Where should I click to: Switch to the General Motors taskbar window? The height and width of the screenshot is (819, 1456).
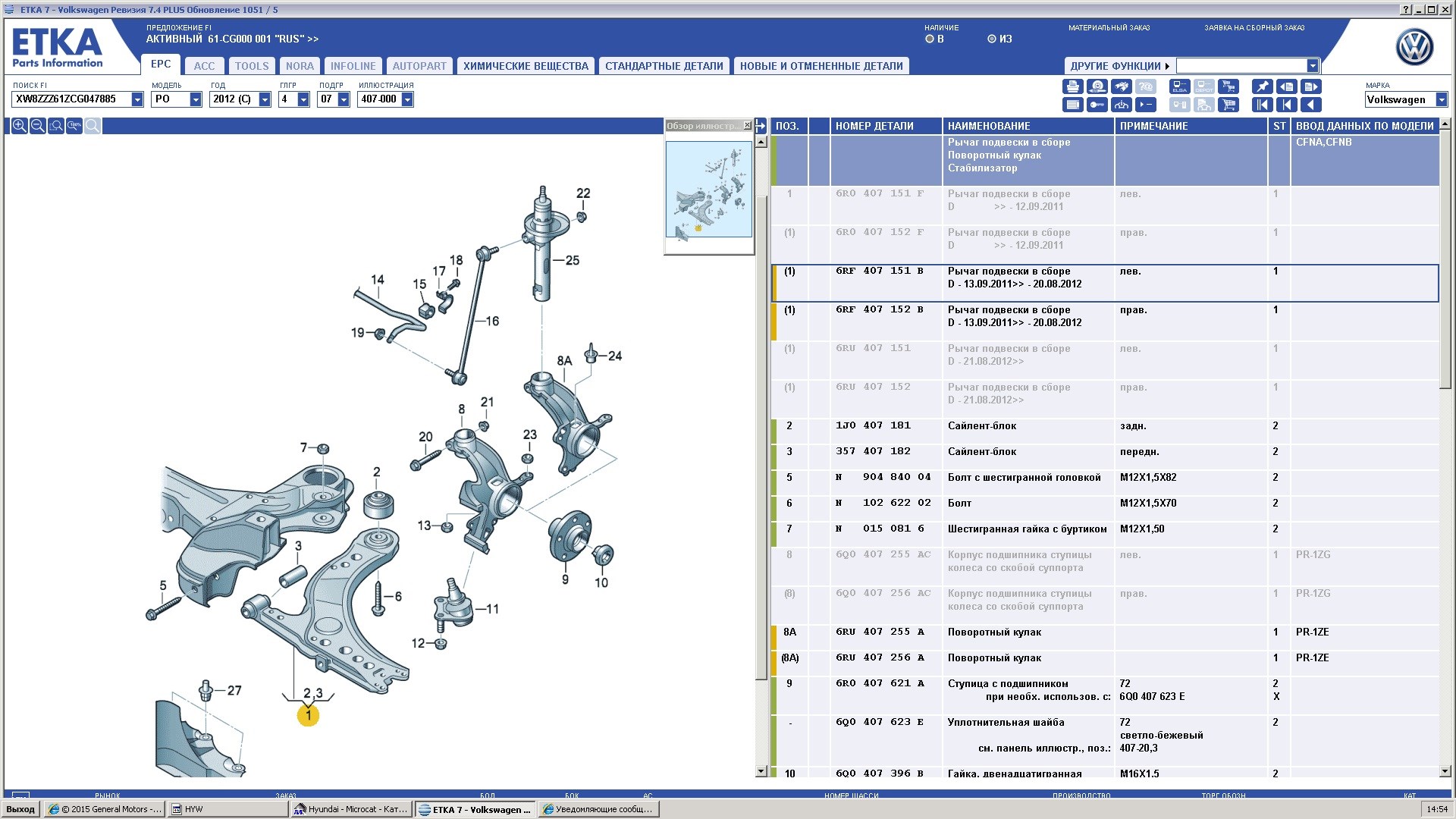point(104,809)
